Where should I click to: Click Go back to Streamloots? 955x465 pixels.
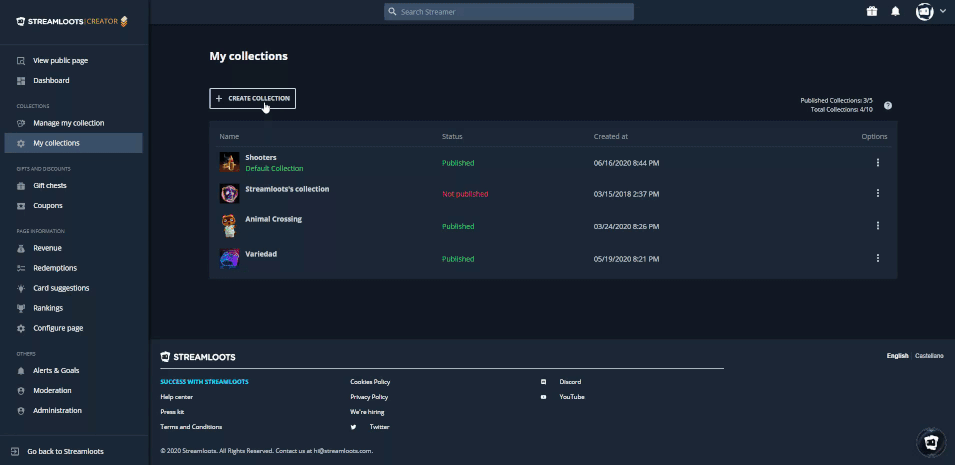tap(65, 452)
